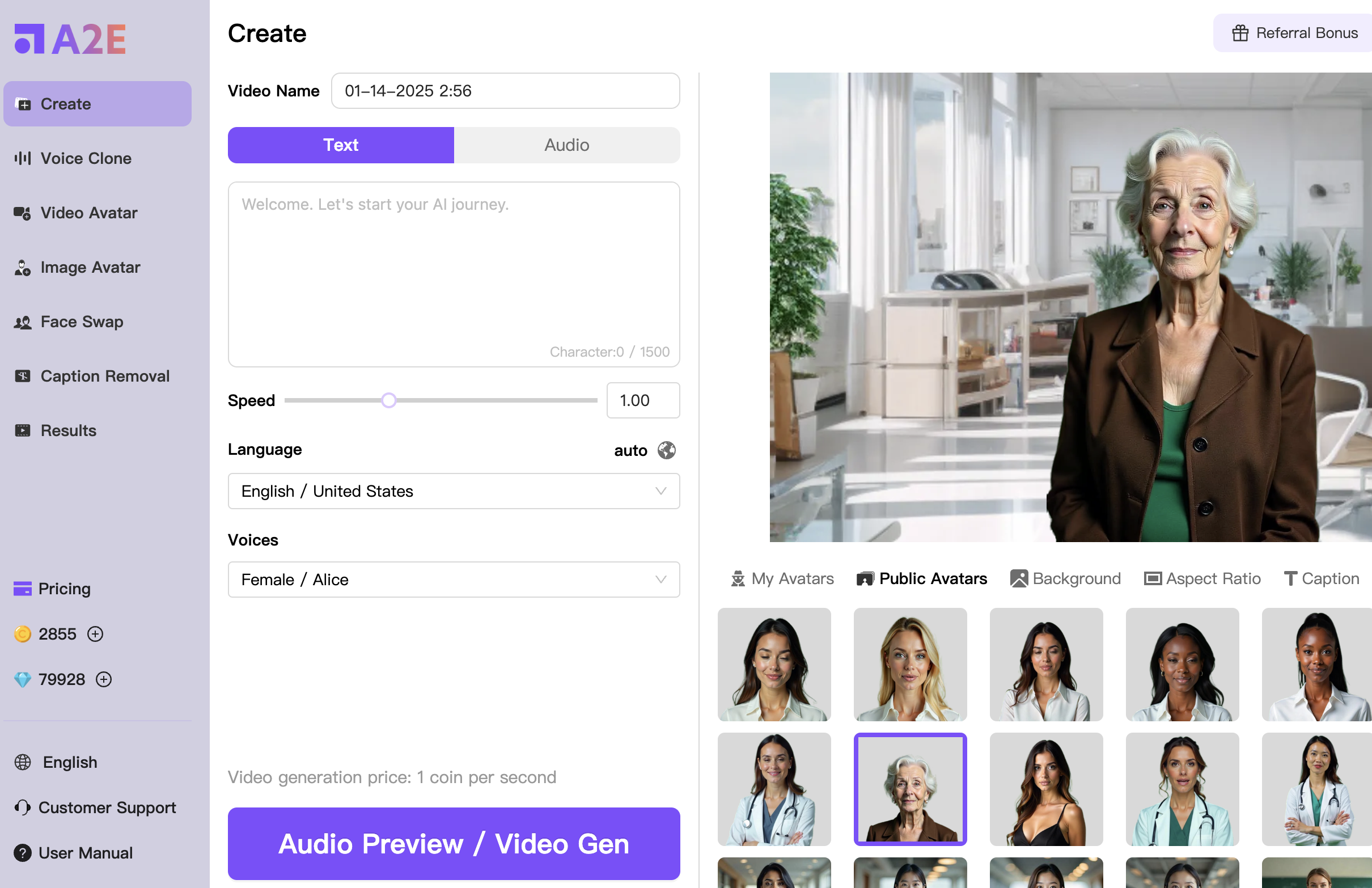Drag the Speed slider control
This screenshot has width=1372, height=888.
388,399
